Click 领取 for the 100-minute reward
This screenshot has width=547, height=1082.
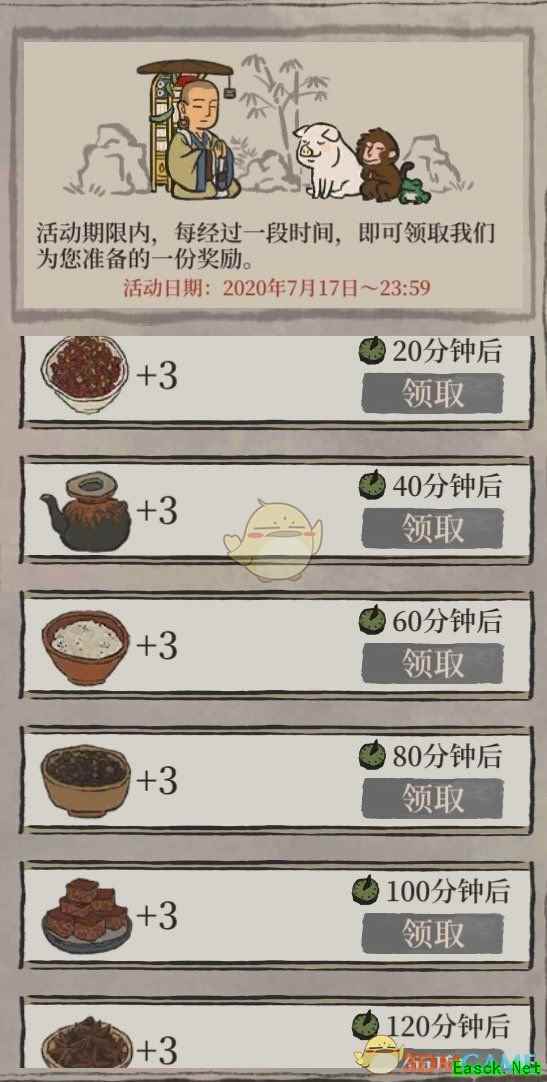click(432, 934)
